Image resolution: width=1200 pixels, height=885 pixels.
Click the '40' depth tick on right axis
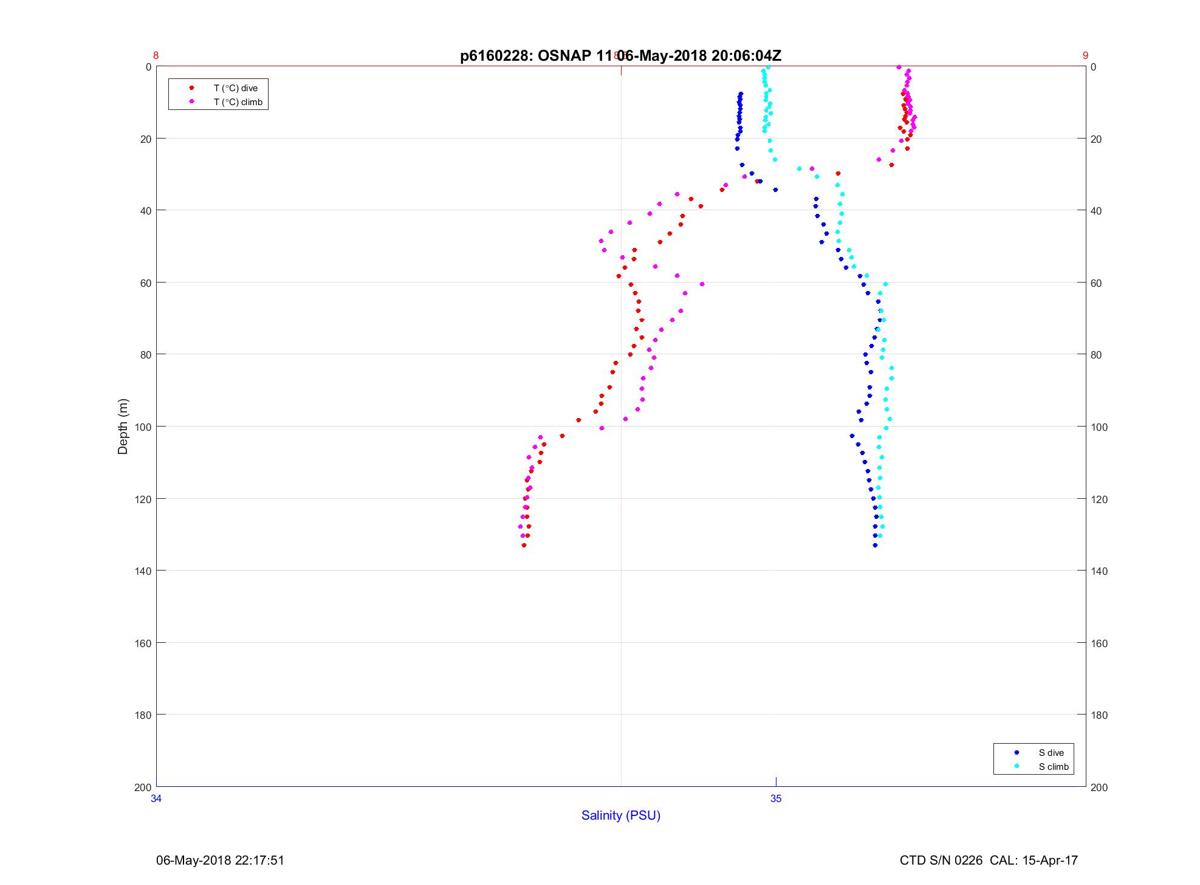pos(1097,211)
